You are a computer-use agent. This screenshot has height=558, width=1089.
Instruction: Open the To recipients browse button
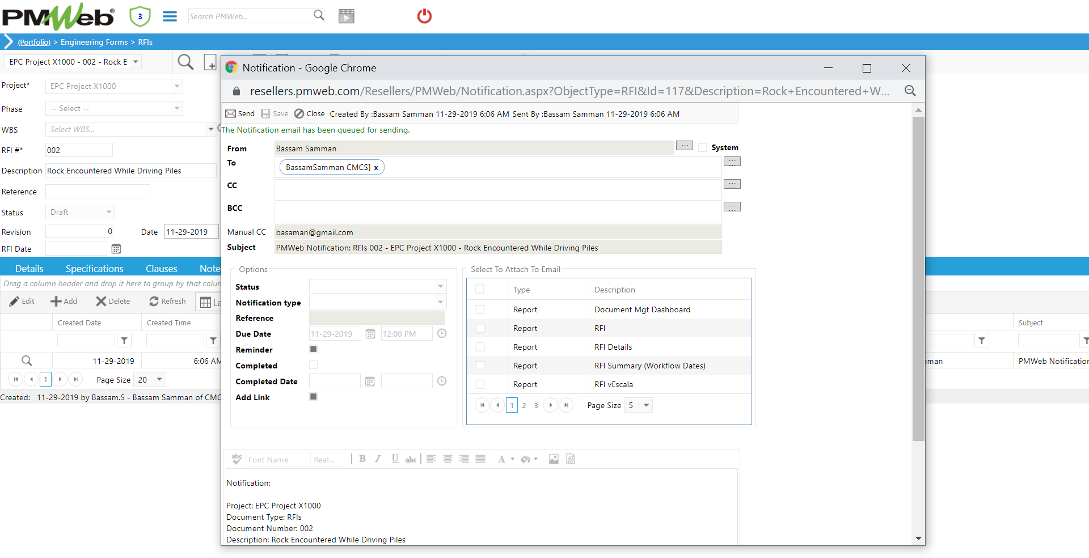tap(732, 161)
